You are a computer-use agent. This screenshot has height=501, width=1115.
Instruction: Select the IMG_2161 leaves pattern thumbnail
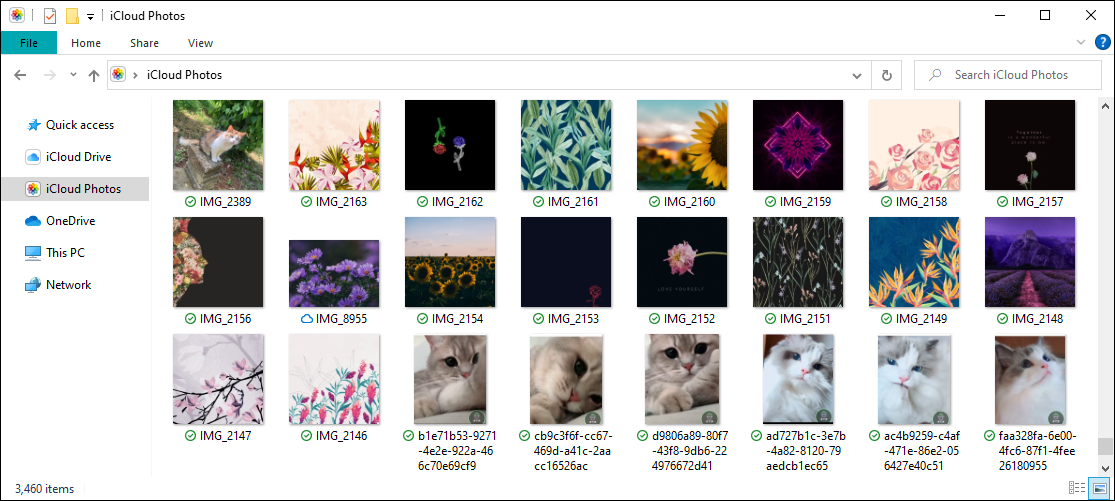coord(566,145)
